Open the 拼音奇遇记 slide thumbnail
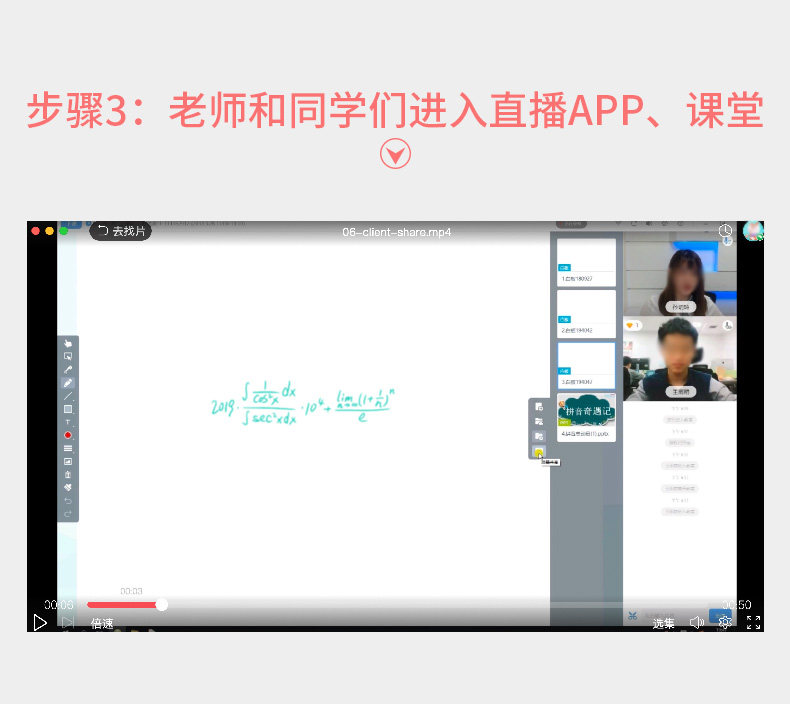Screen dimensions: 790x704 pyautogui.click(x=586, y=417)
